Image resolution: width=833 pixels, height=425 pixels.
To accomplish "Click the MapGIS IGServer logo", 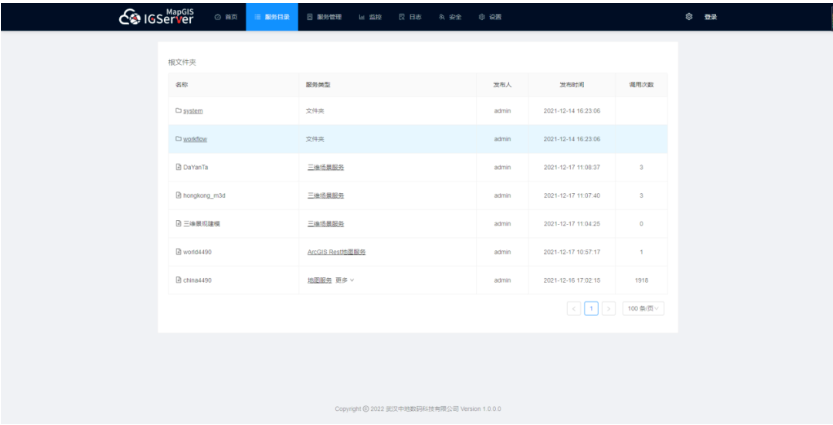I will tap(156, 16).
